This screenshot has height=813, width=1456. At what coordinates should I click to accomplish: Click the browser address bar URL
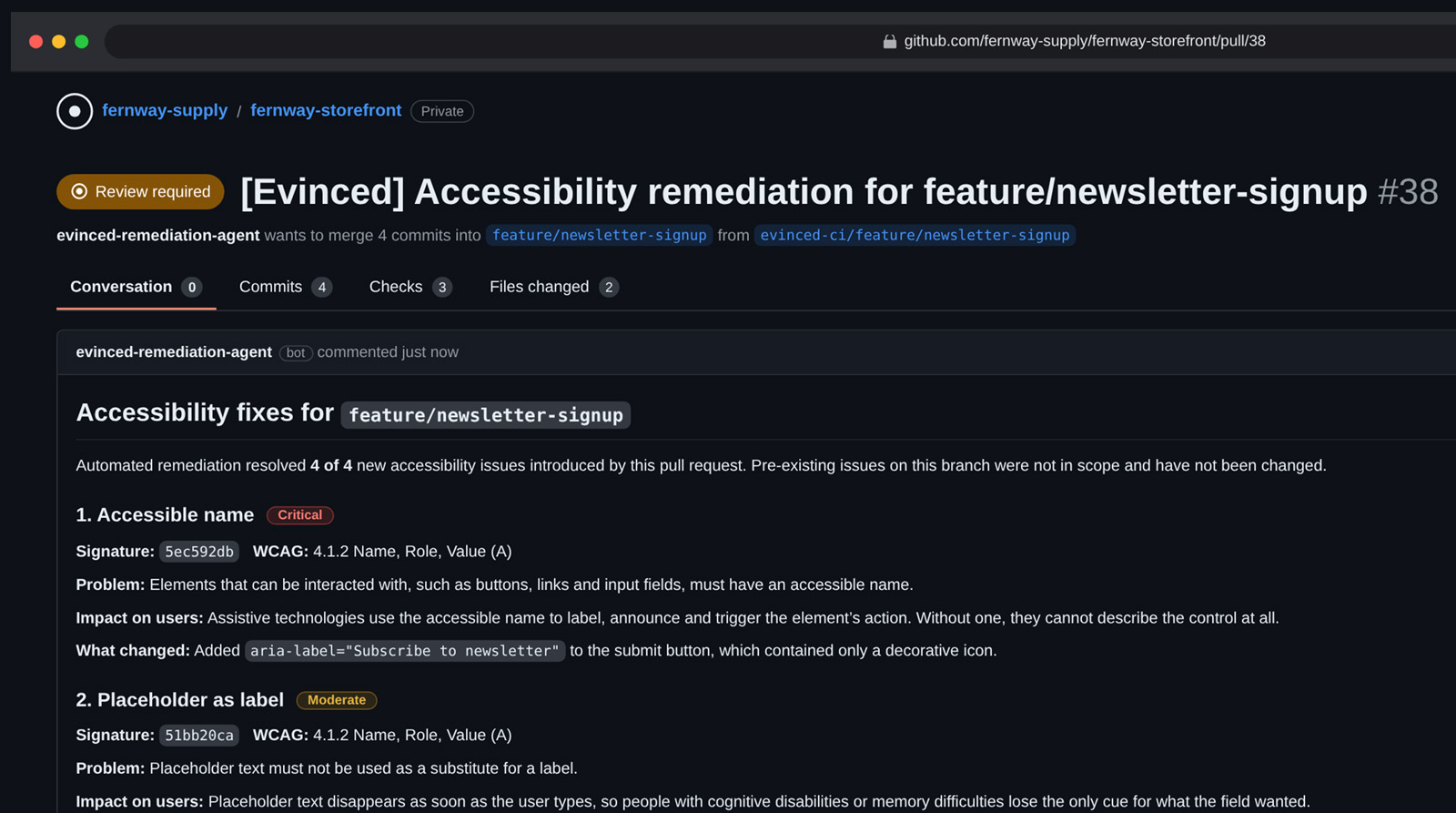(x=1084, y=41)
